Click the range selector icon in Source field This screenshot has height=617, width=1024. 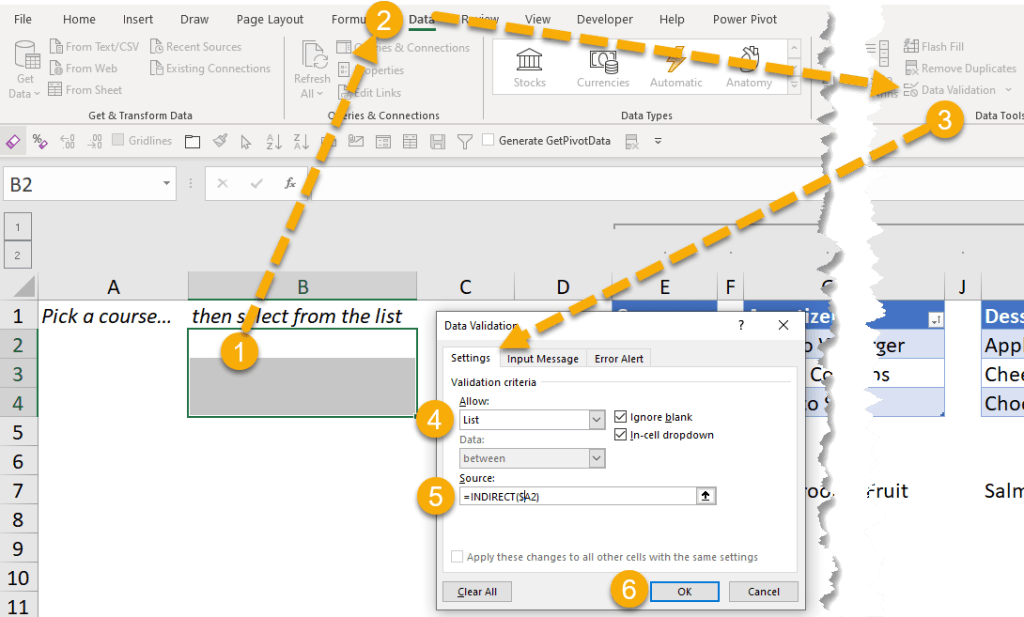[x=706, y=496]
